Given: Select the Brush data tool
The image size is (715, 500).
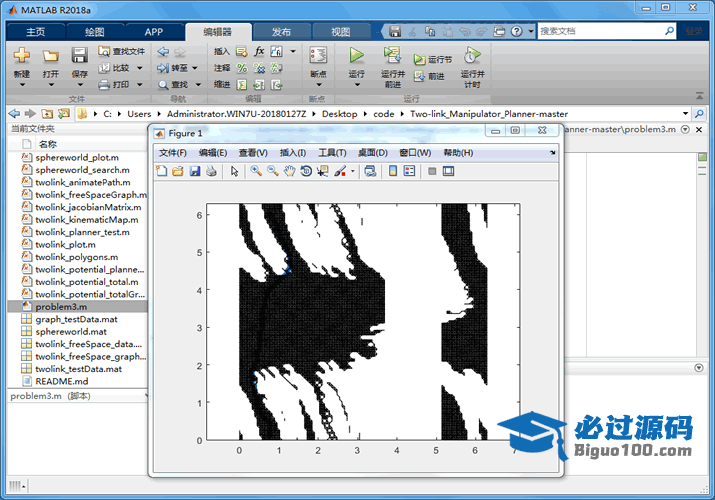Looking at the screenshot, I should click(340, 171).
